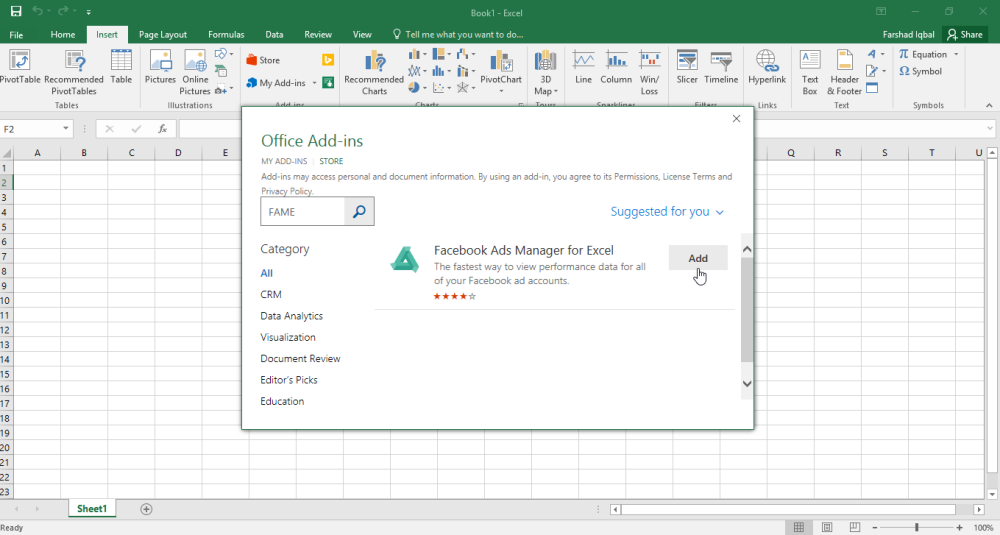The width and height of the screenshot is (1000, 535).
Task: Open the 3D Map tool
Action: tap(545, 73)
